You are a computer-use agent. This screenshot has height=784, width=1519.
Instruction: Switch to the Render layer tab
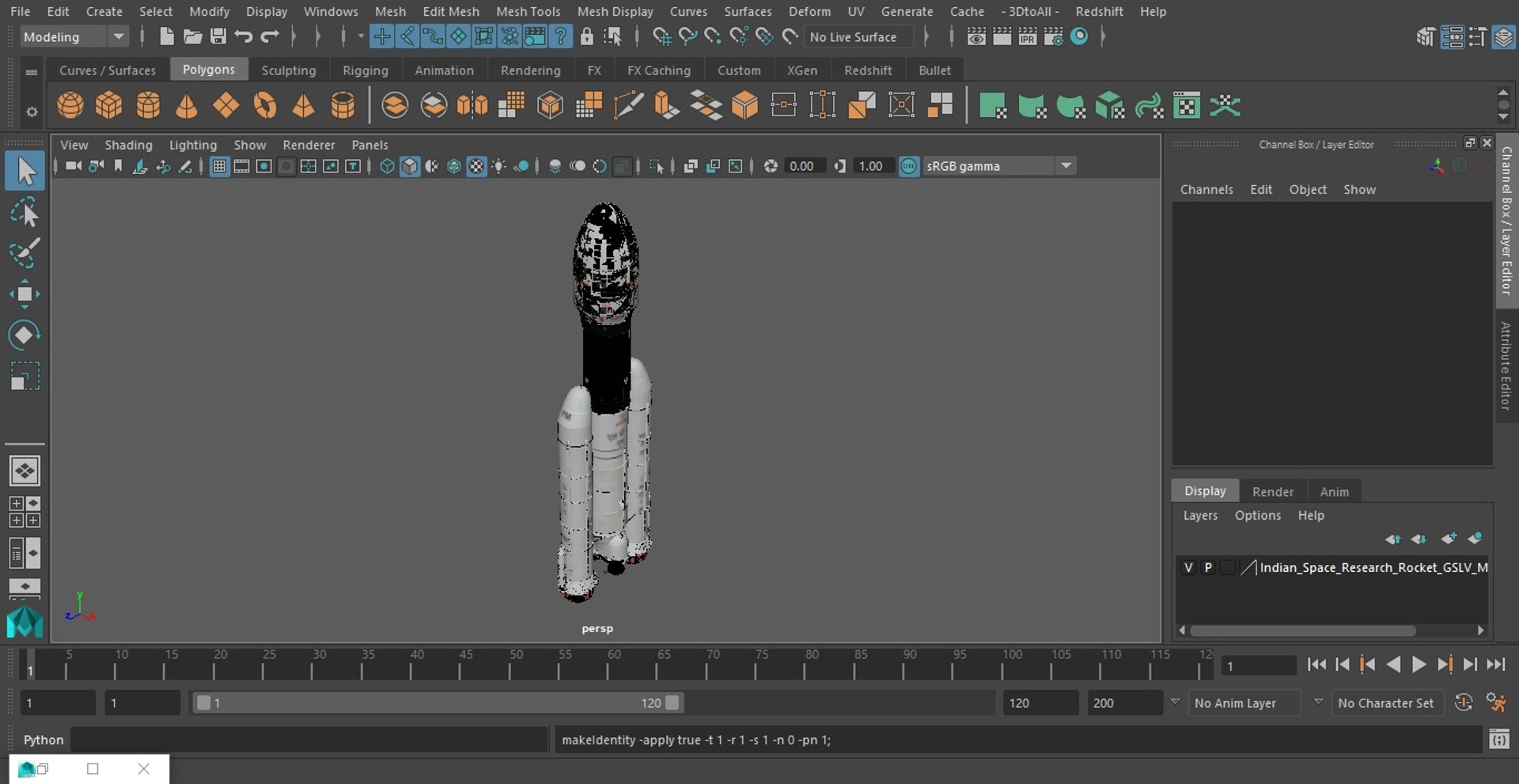click(x=1272, y=491)
